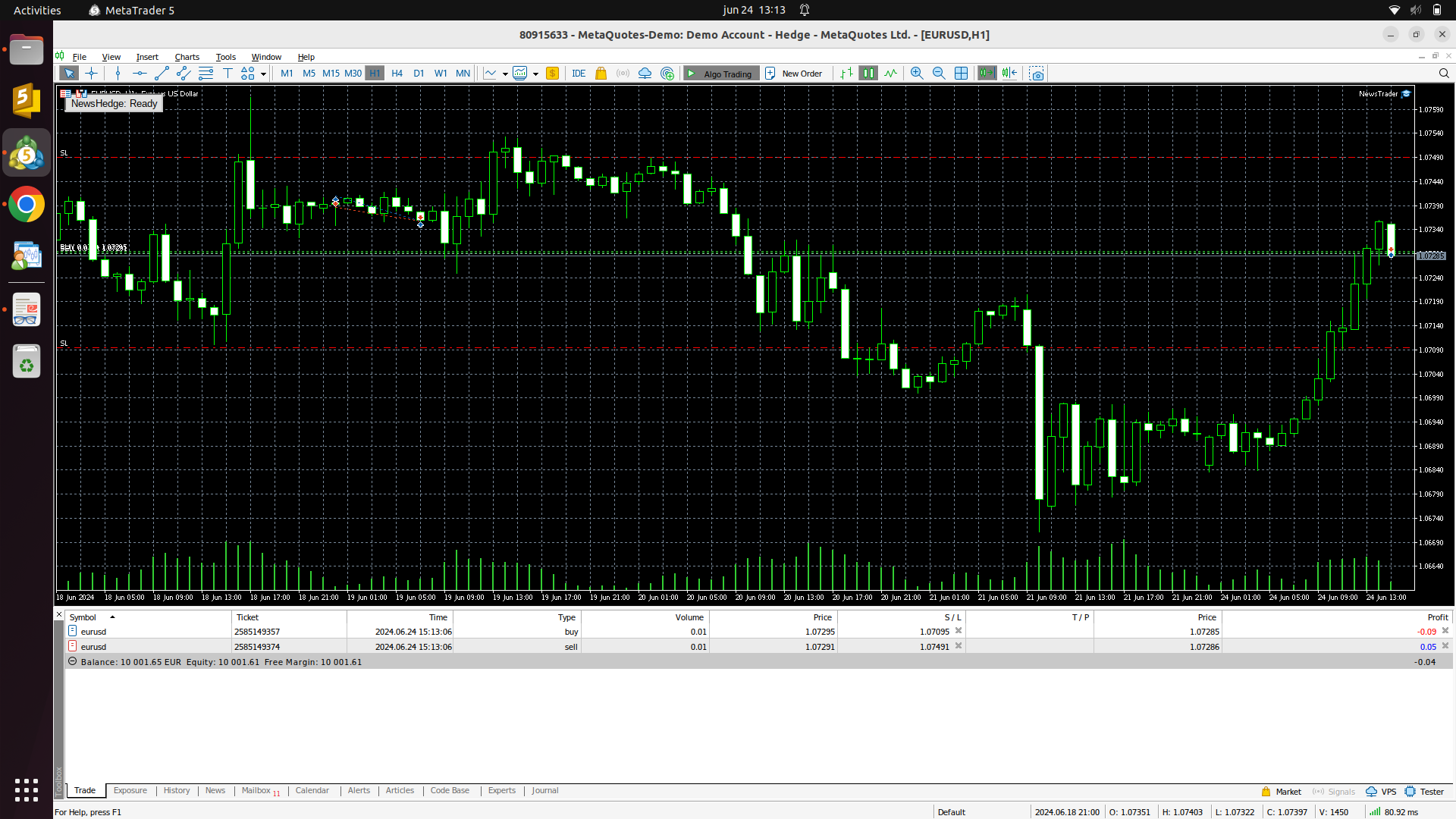Open the Window menu
The height and width of the screenshot is (819, 1456).
[266, 57]
